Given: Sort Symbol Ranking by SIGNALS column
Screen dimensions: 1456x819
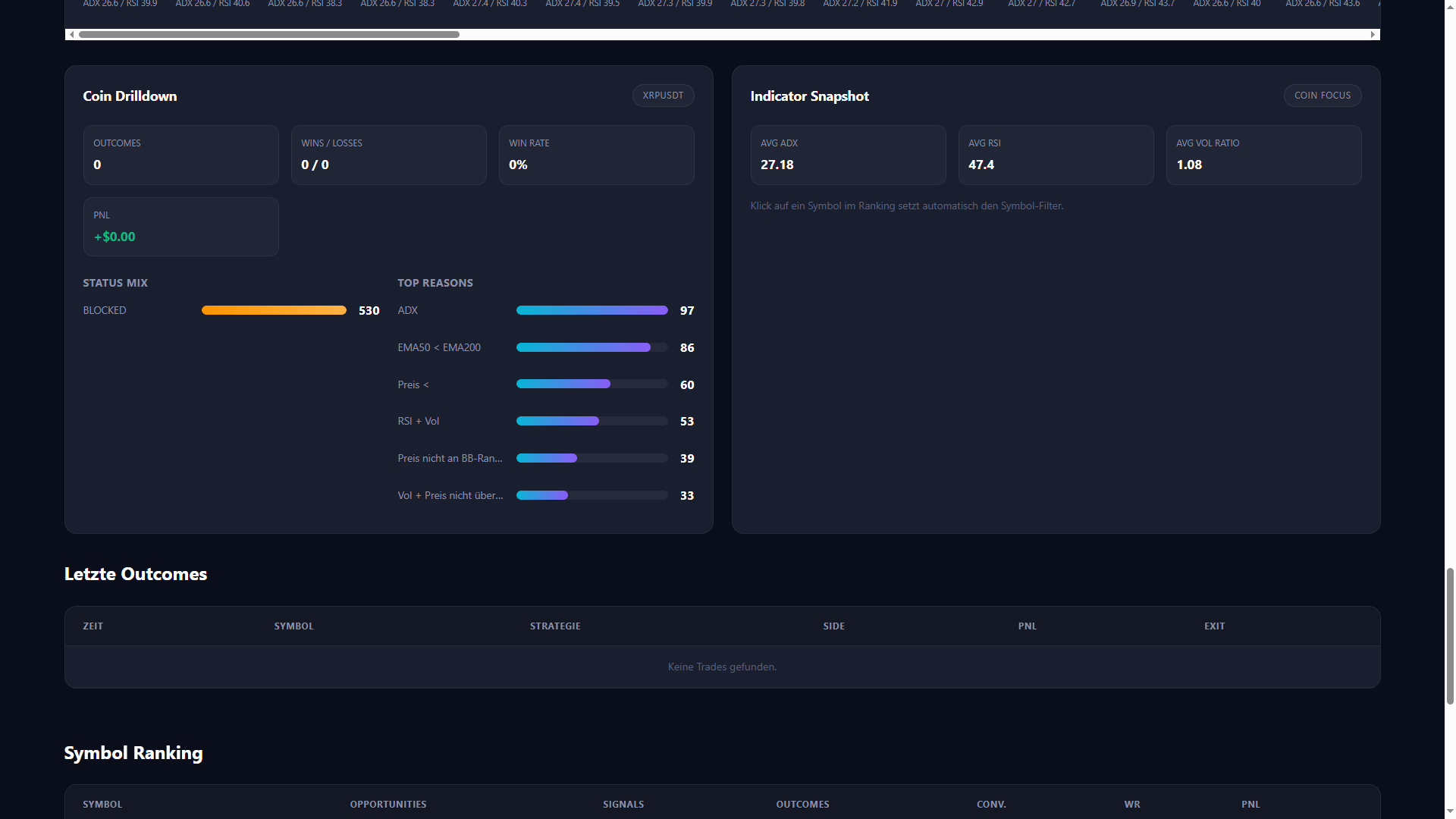Looking at the screenshot, I should (x=623, y=804).
